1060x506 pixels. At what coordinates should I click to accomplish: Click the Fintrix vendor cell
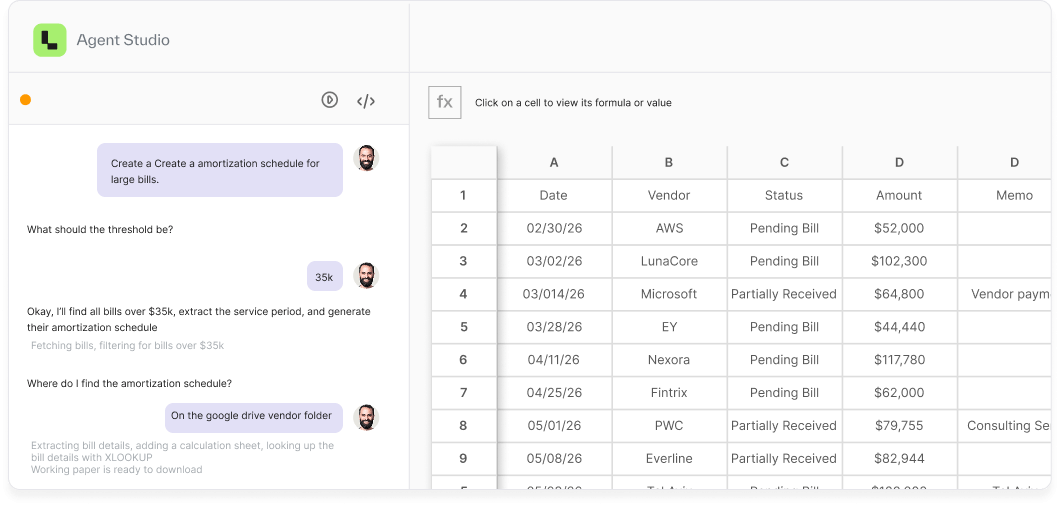click(669, 392)
